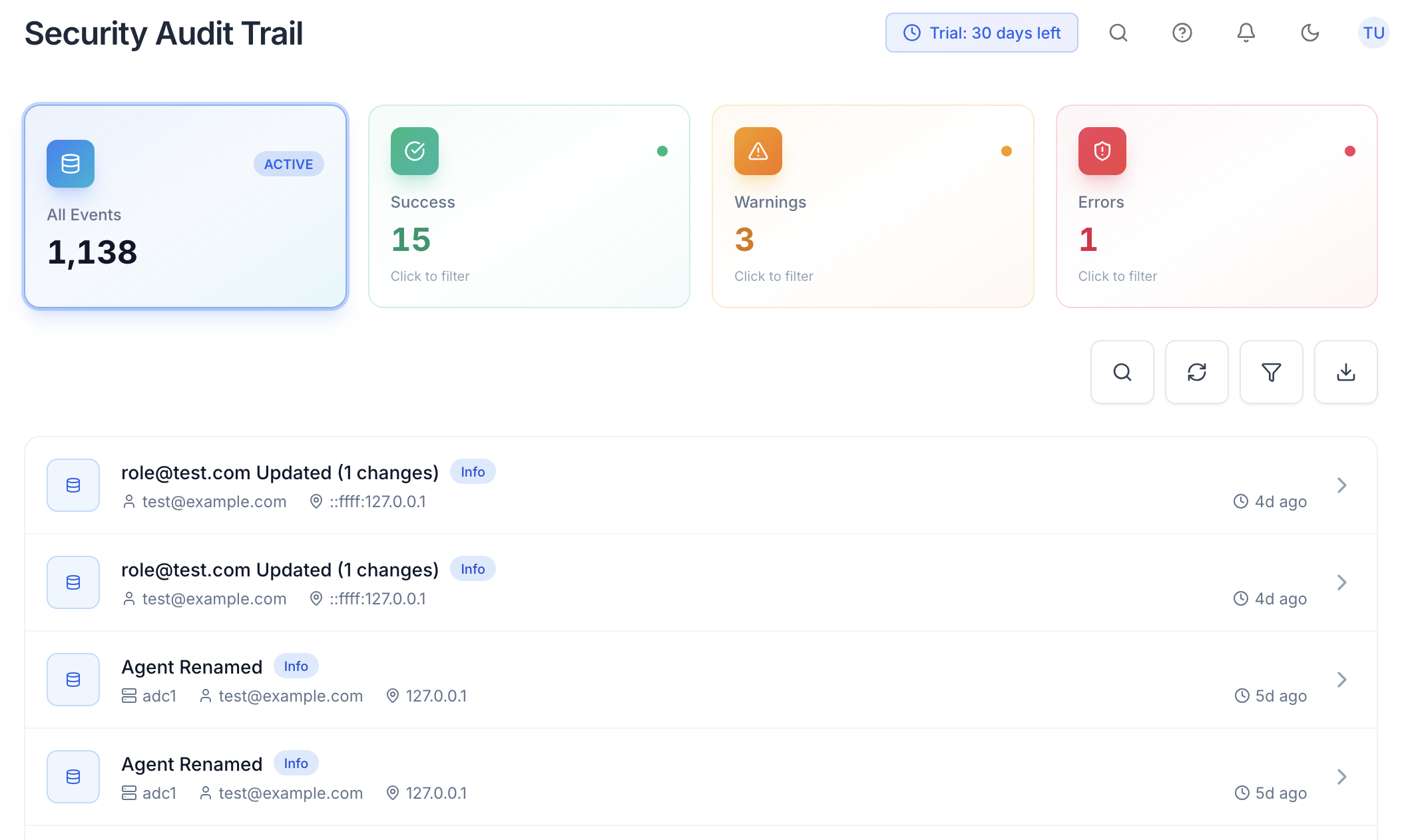Expand the second role@test.com update event

(x=1341, y=582)
